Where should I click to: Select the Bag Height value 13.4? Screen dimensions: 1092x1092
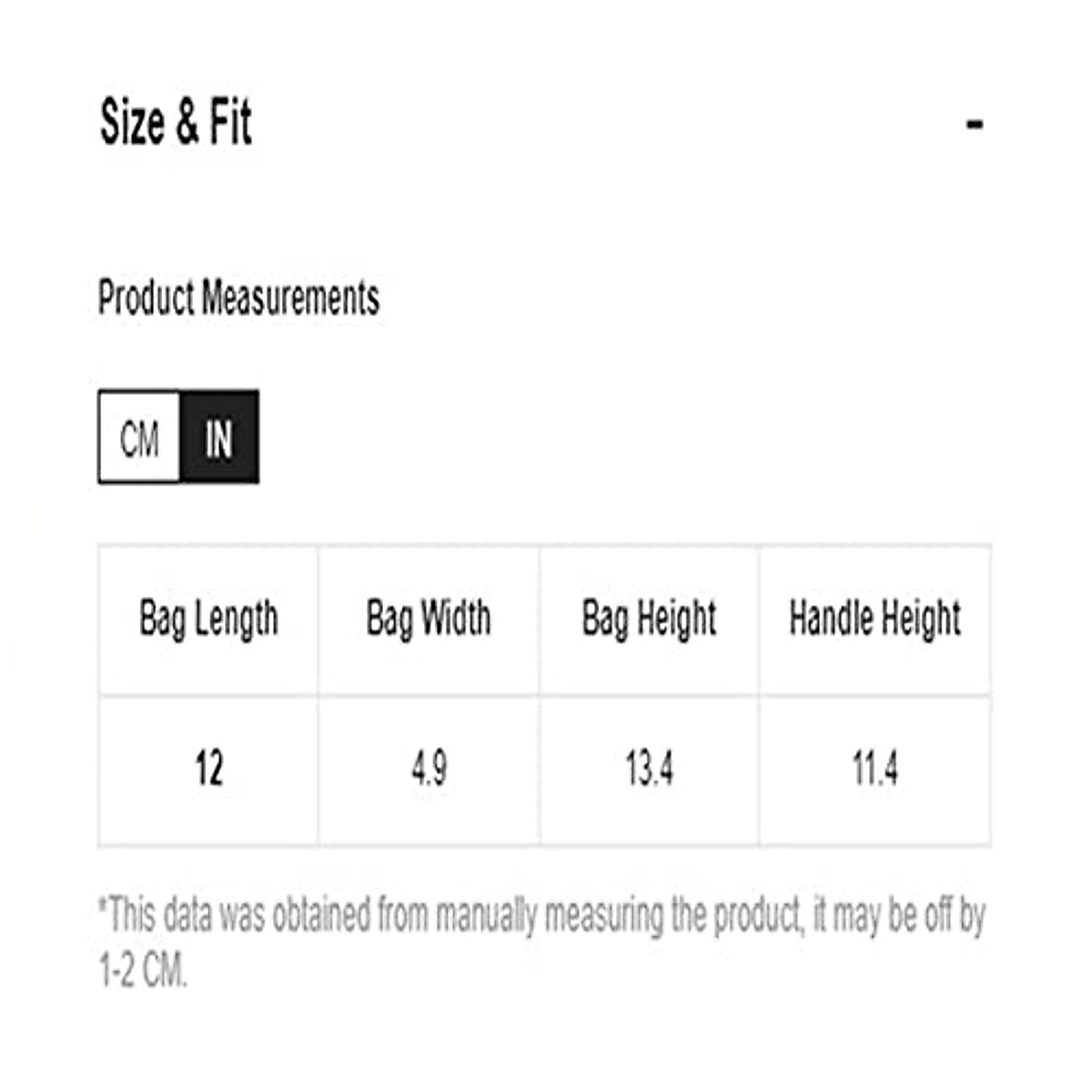[649, 769]
